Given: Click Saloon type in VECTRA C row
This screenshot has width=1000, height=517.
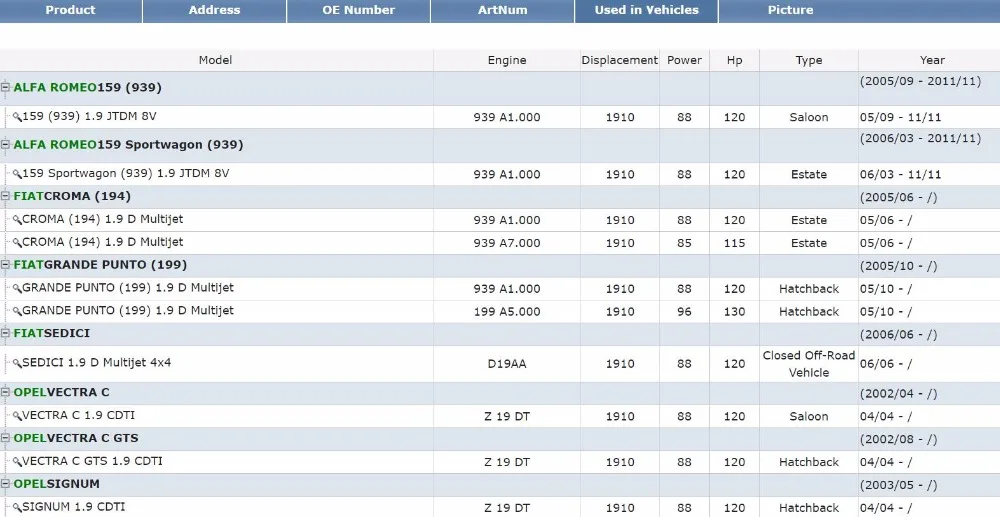Looking at the screenshot, I should click(x=809, y=416).
